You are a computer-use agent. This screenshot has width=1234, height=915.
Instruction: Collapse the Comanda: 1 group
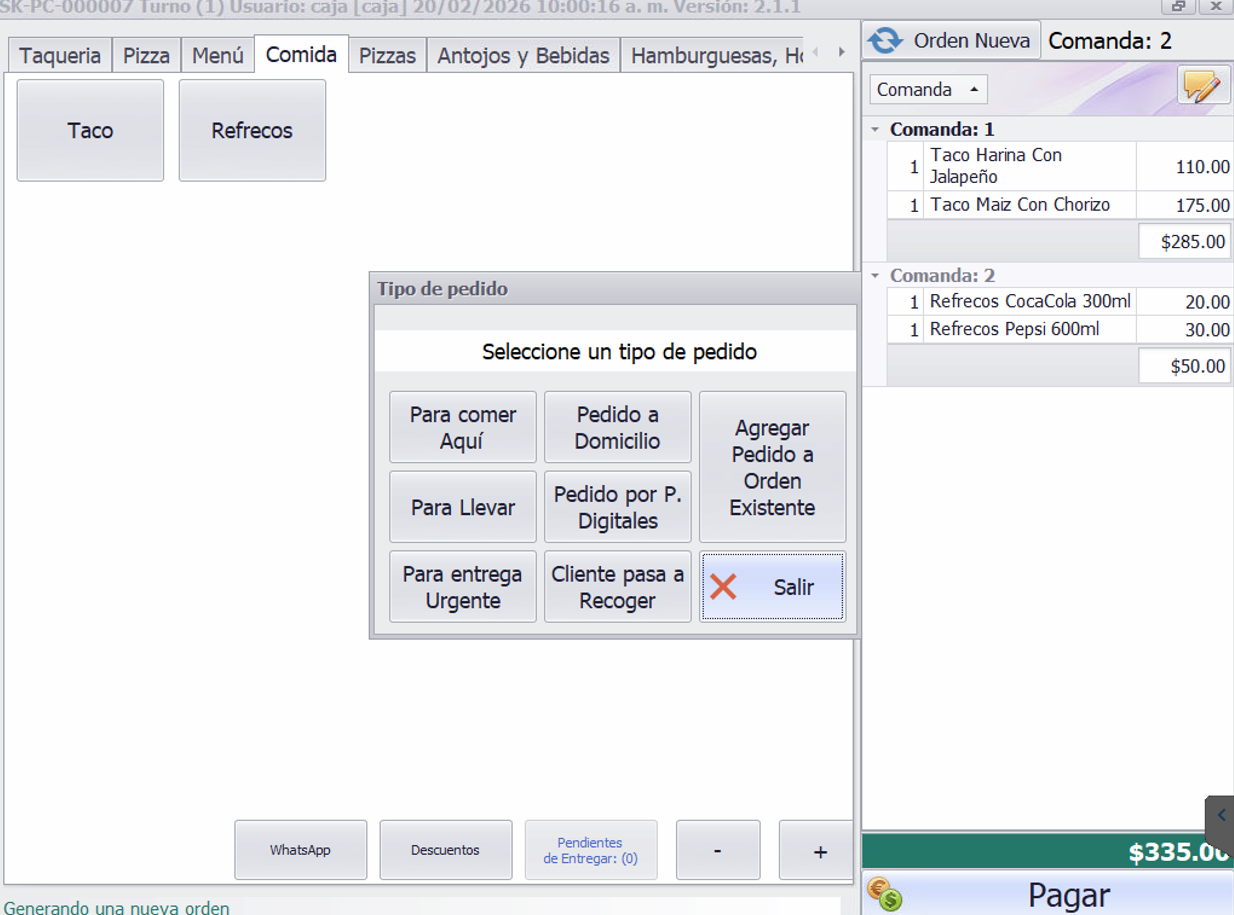coord(876,130)
